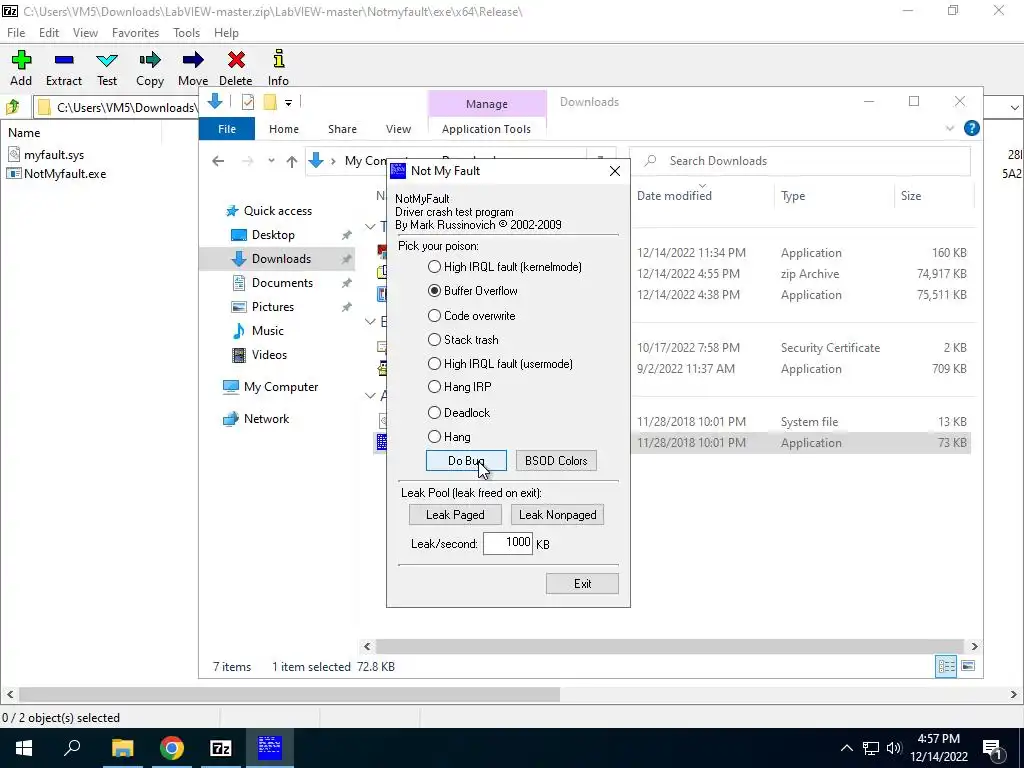Click Leak Nonpaged button

pos(557,515)
